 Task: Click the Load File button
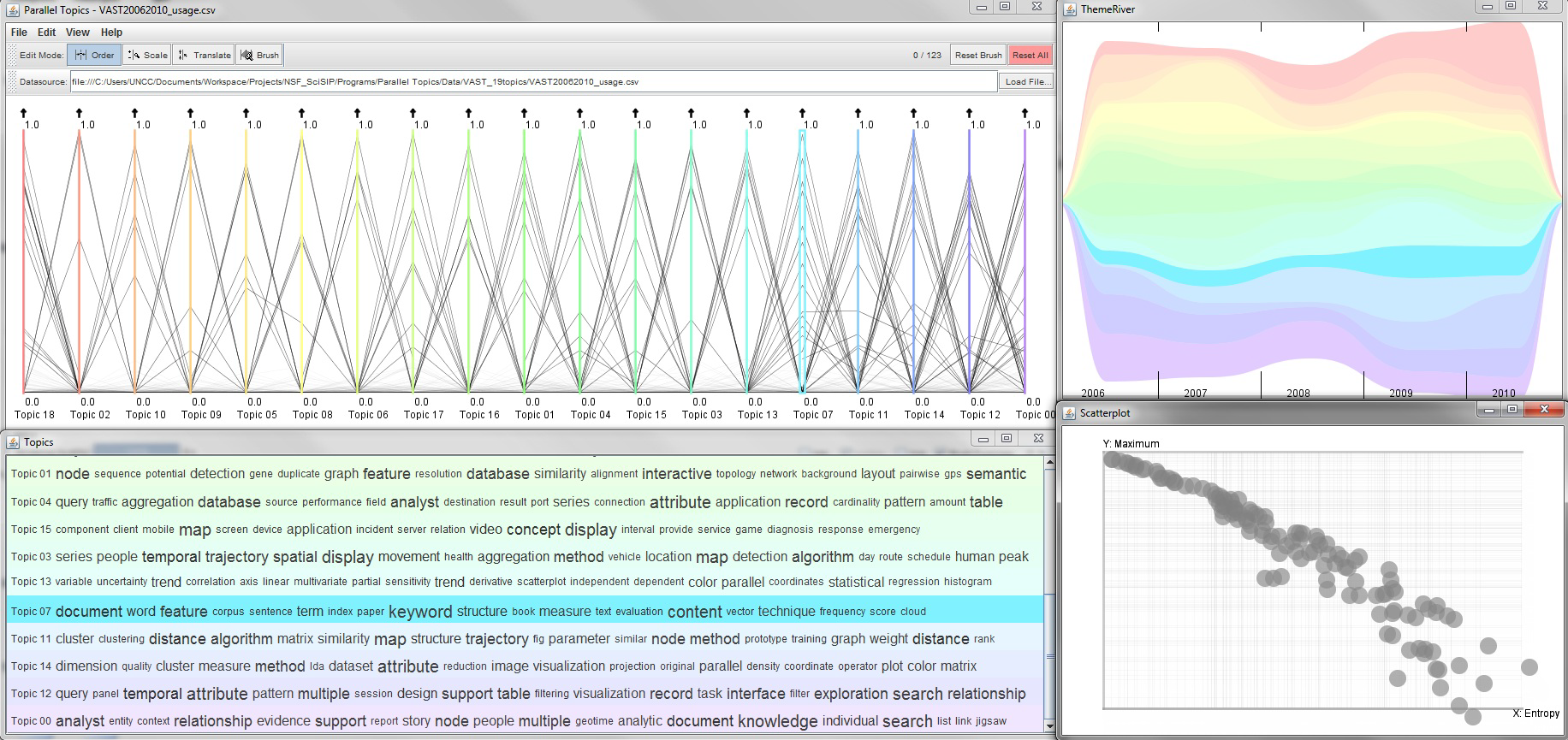tap(1025, 82)
